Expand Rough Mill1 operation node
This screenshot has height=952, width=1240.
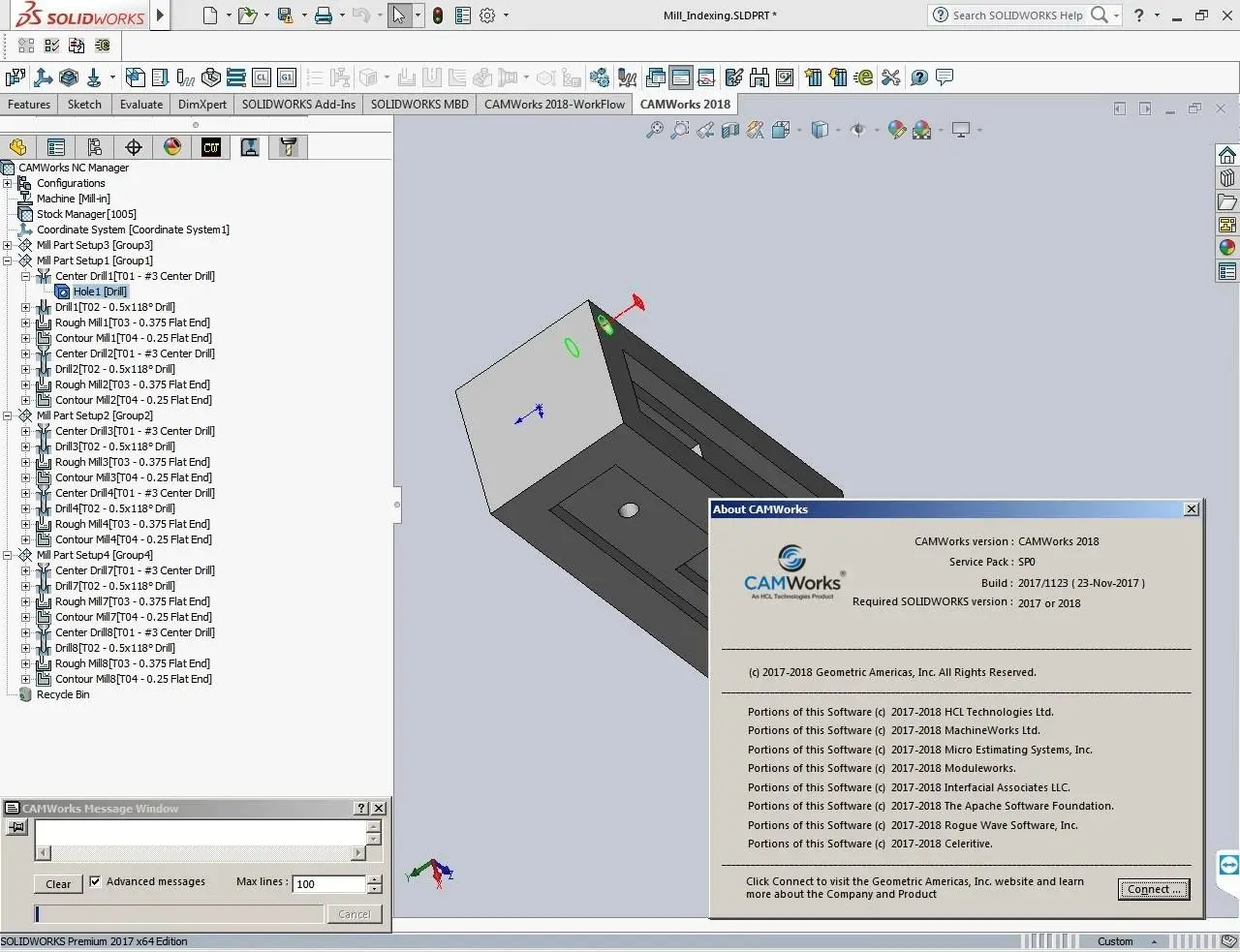(26, 322)
